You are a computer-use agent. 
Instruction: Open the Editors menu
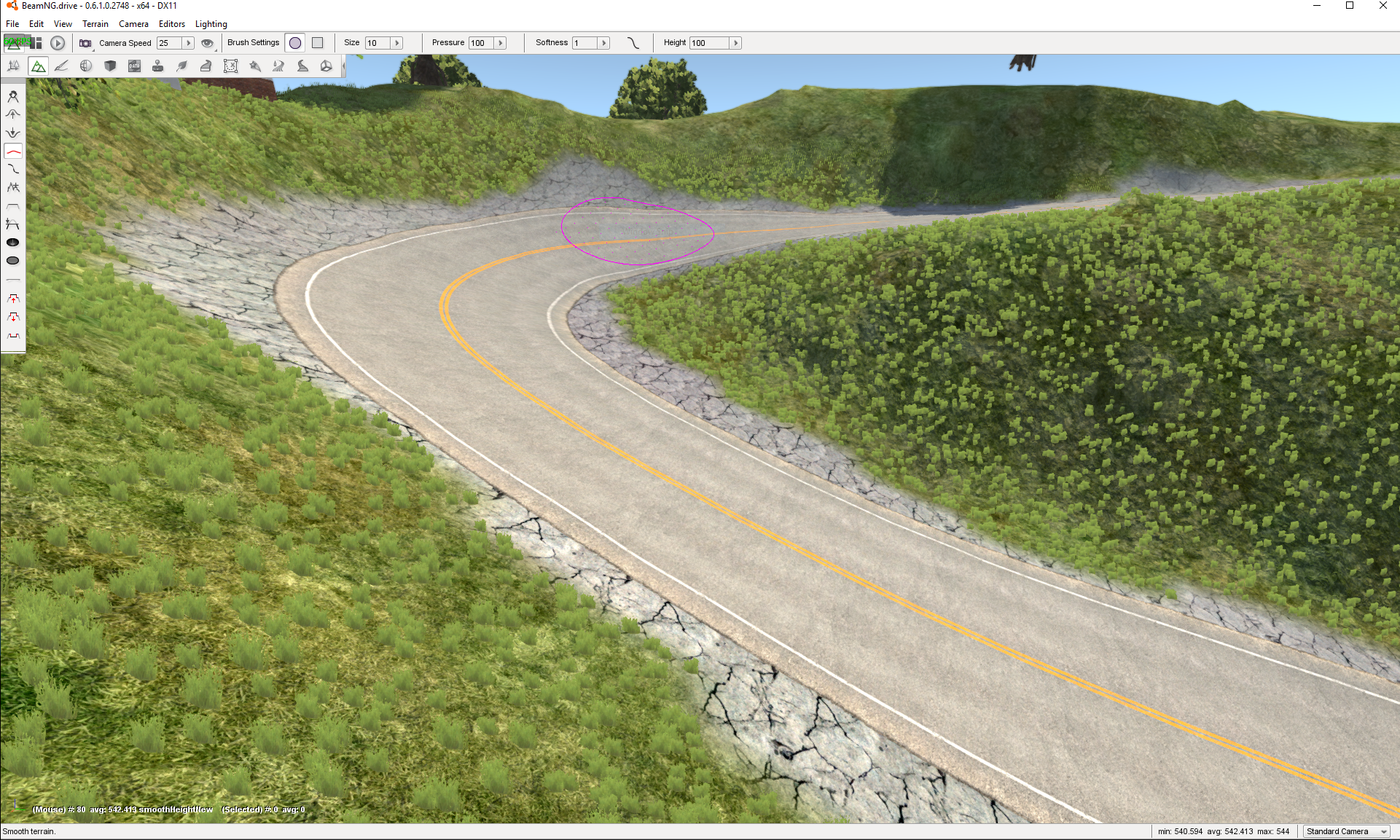(x=172, y=24)
